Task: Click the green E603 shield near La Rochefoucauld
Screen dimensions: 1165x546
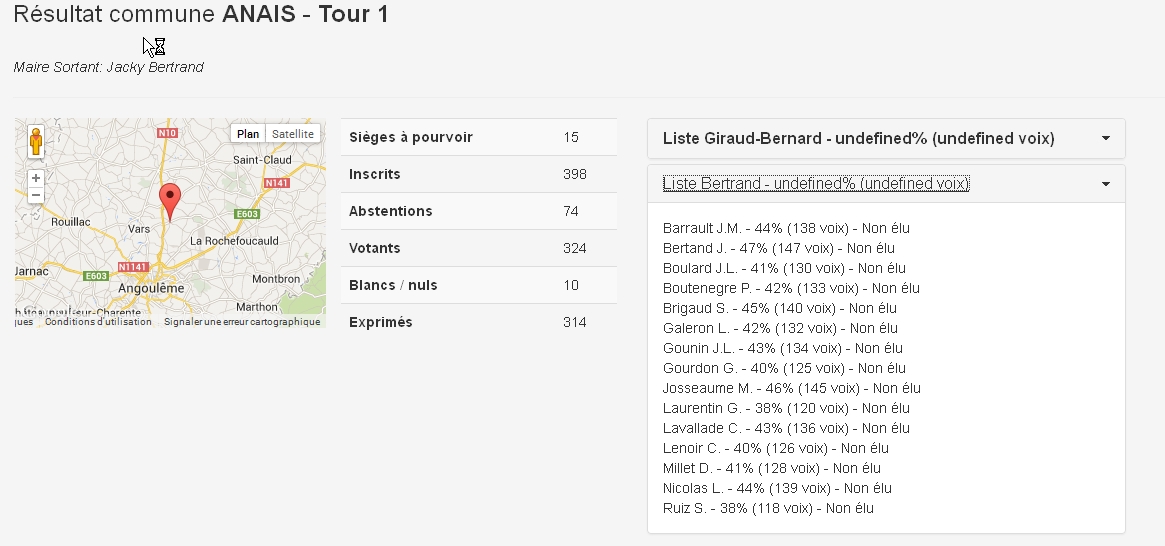Action: coord(247,213)
